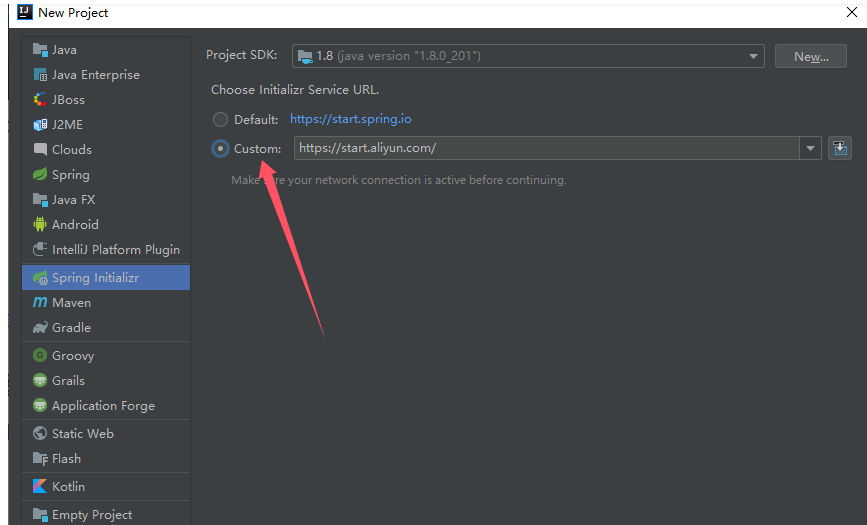Click the SDK folder icon in combo box

point(305,56)
